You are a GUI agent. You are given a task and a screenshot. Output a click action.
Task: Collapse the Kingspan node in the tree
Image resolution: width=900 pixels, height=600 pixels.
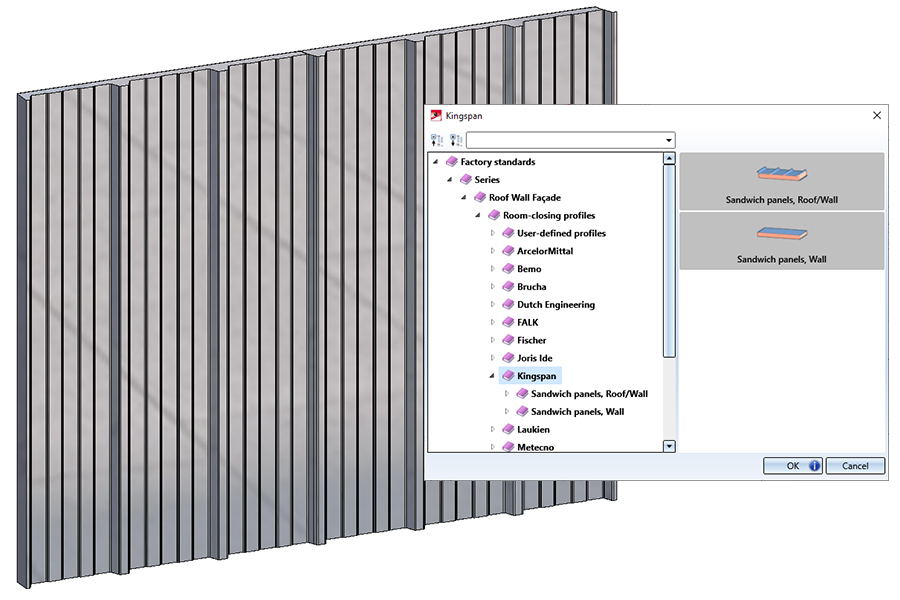(492, 376)
